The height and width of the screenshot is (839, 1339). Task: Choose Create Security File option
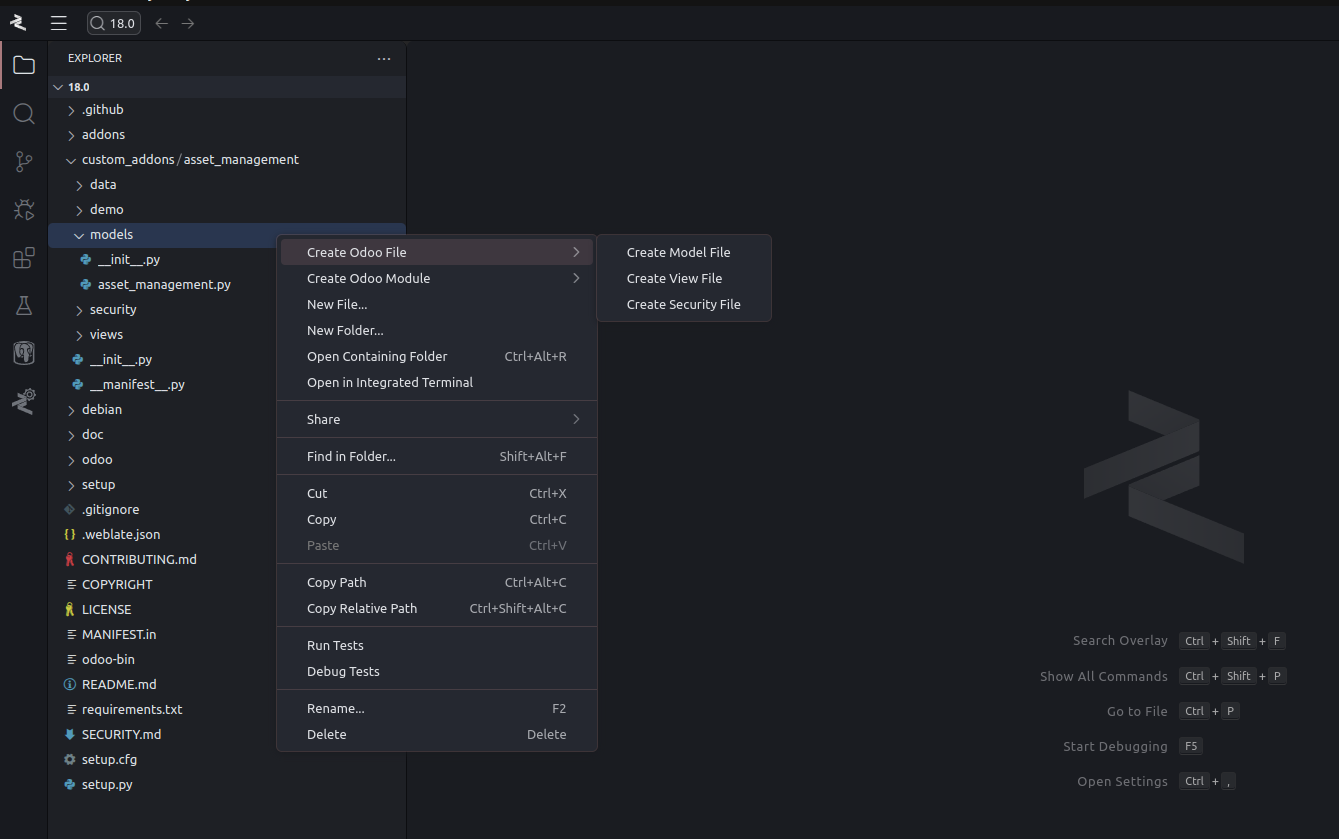click(x=683, y=305)
